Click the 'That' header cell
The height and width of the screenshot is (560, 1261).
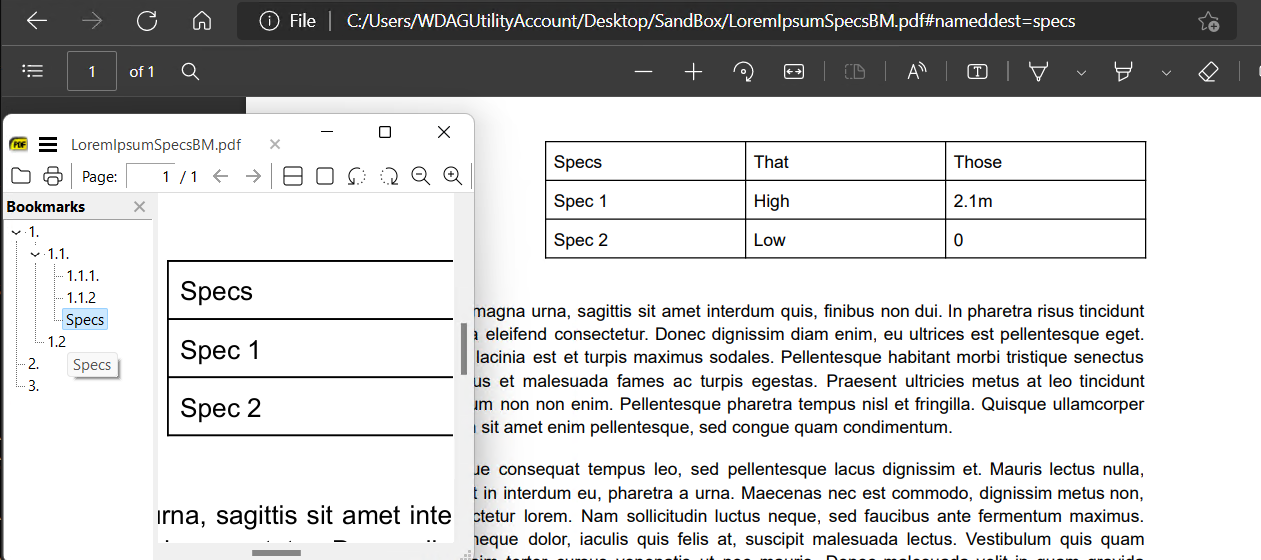pyautogui.click(x=845, y=162)
